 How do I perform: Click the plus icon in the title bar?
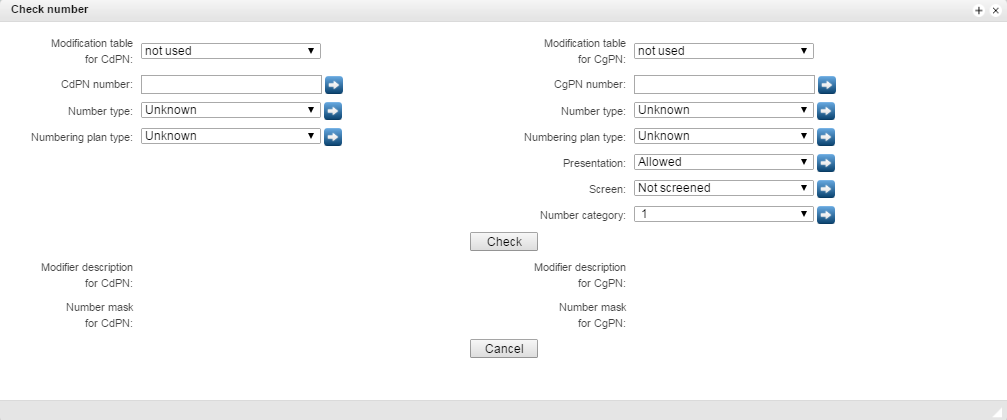[x=979, y=9]
